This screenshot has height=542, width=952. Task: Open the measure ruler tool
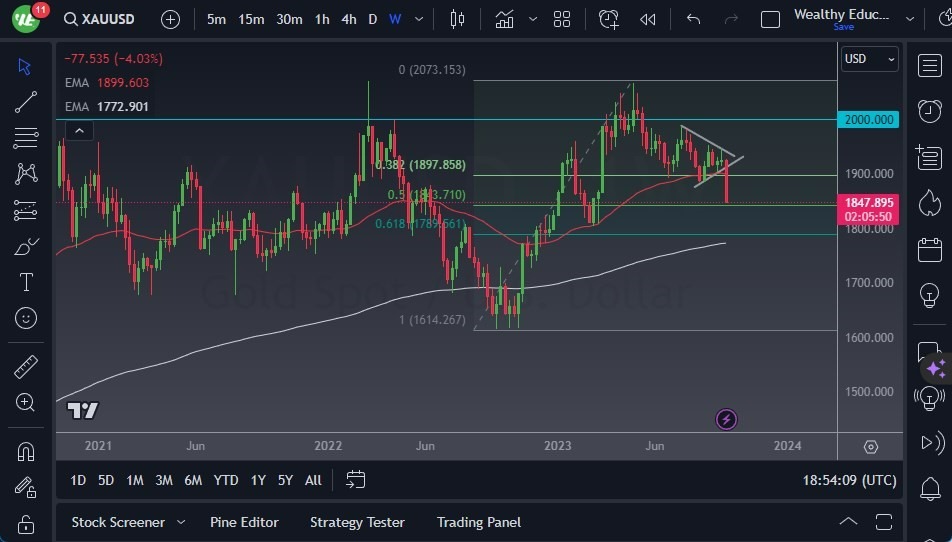point(26,367)
